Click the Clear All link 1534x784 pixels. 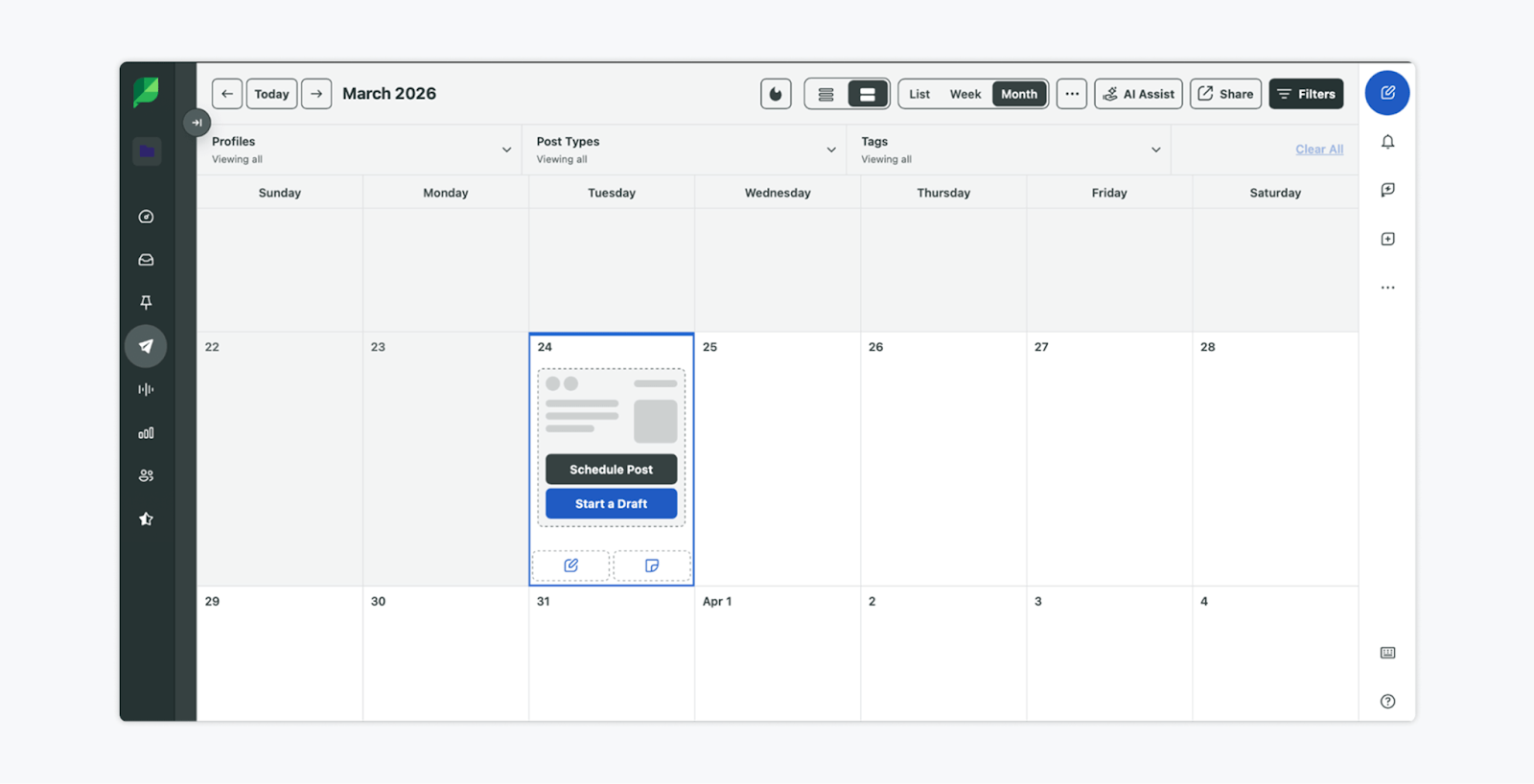[1318, 150]
